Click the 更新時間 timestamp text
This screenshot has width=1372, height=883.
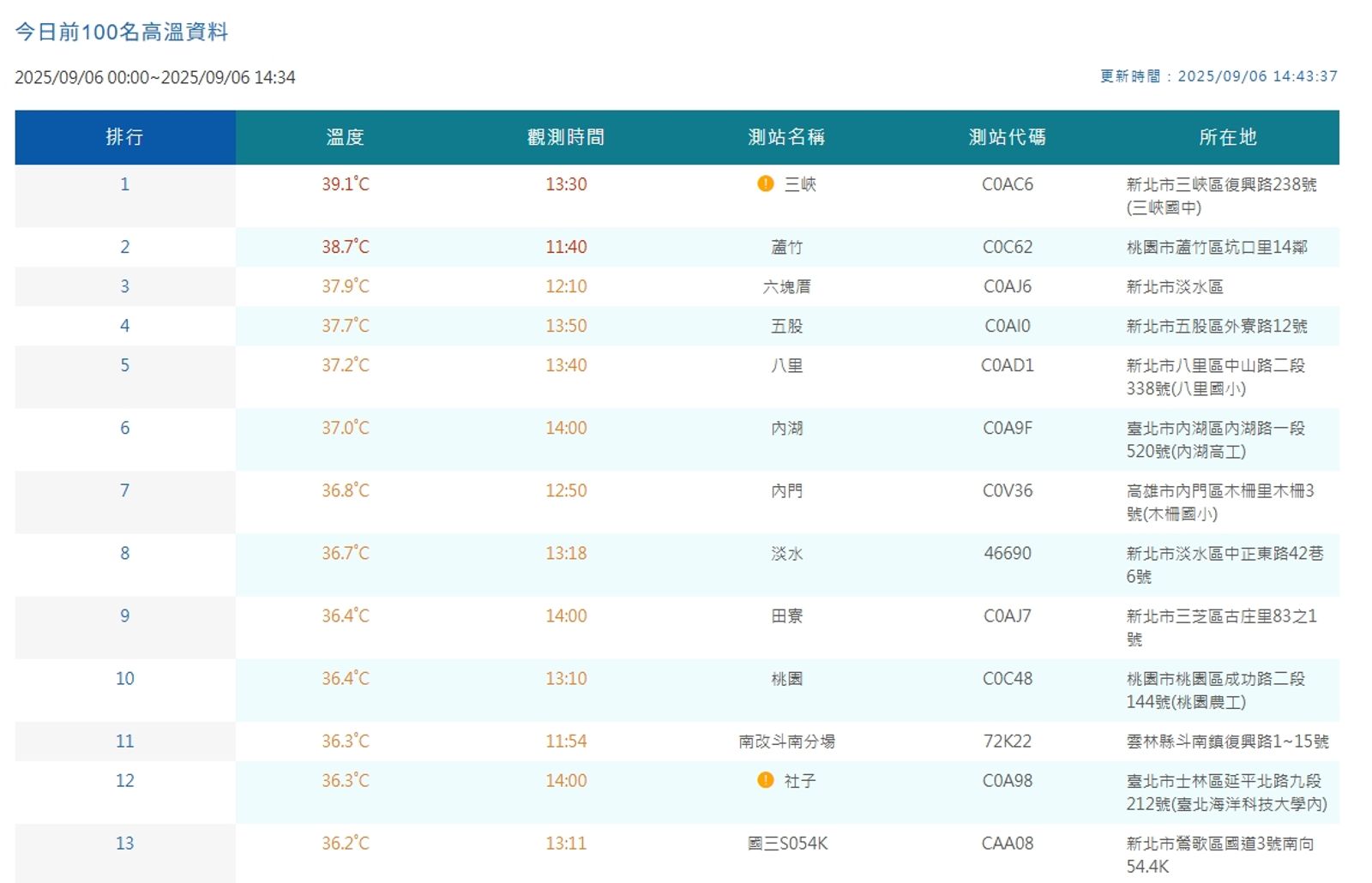point(1218,76)
